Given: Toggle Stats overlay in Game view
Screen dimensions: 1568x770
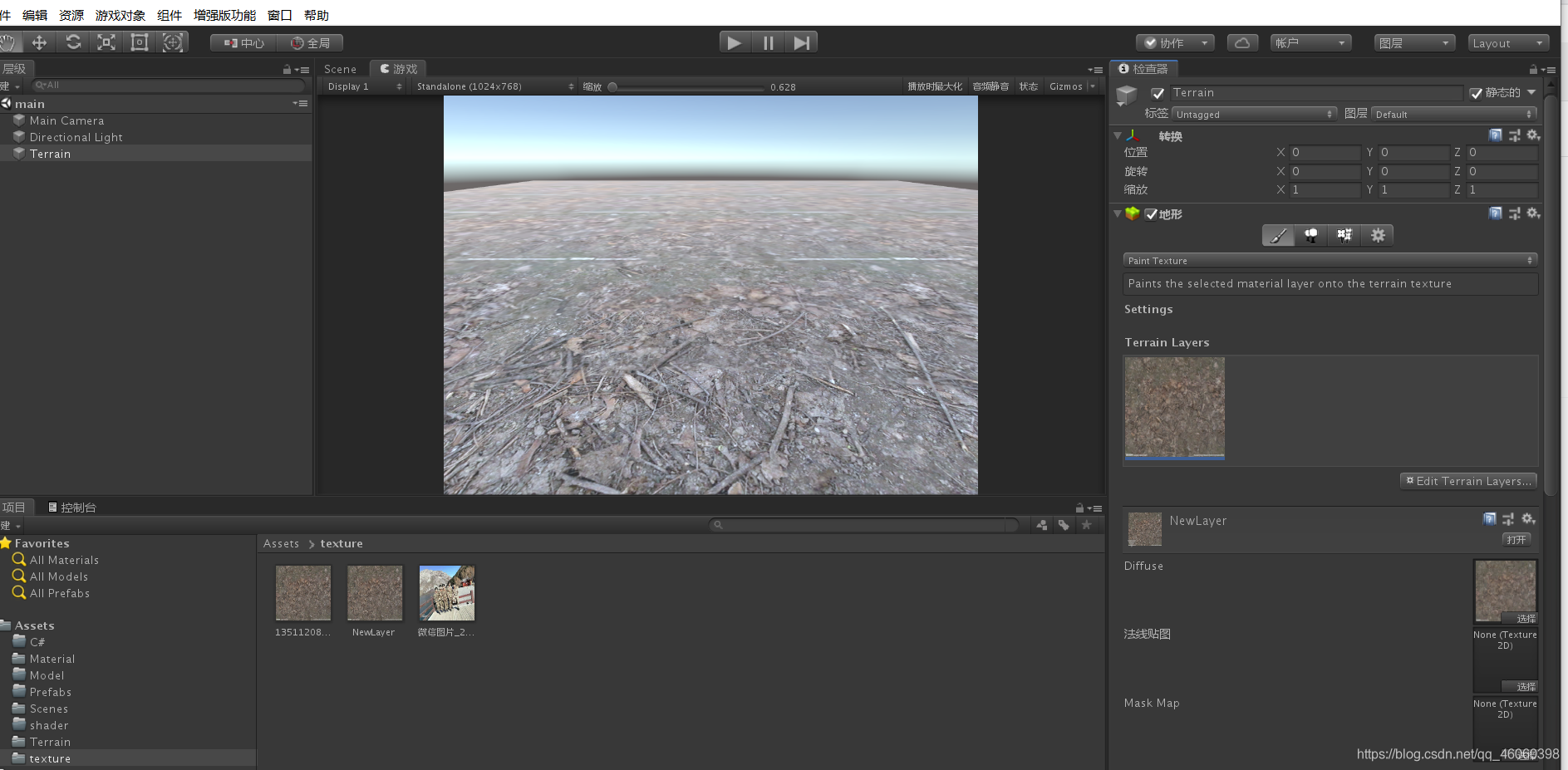Looking at the screenshot, I should 1029,86.
